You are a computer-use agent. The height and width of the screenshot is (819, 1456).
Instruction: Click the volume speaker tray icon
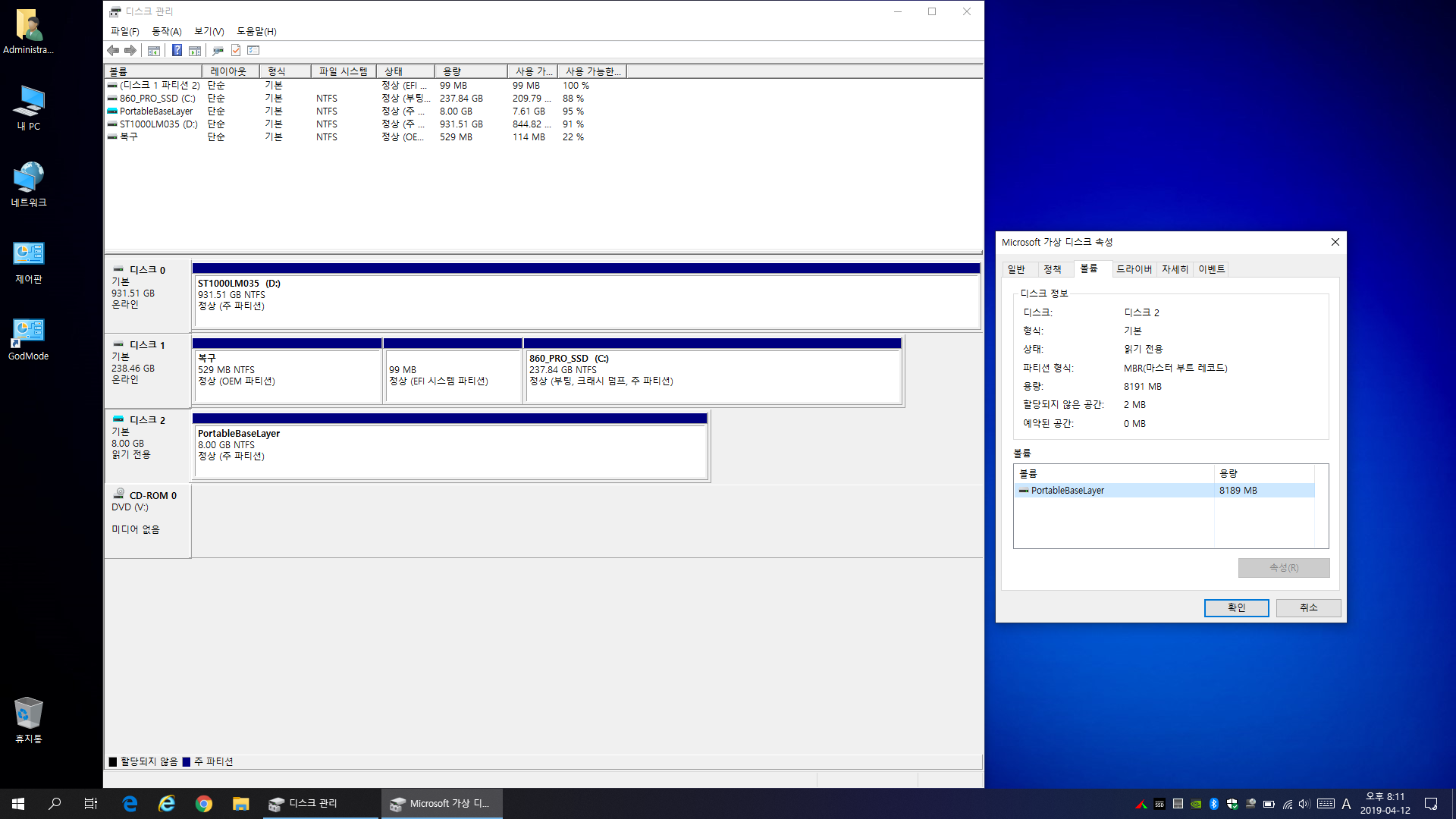[1305, 804]
